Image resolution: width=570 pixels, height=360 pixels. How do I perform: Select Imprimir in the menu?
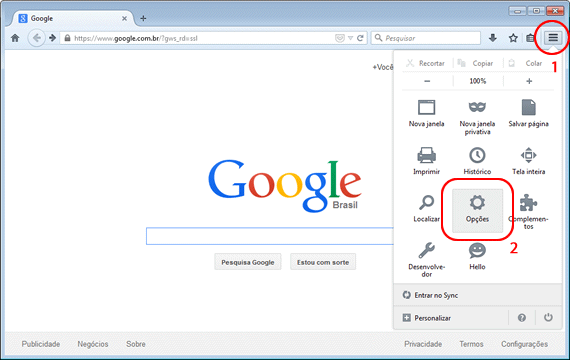tap(426, 161)
